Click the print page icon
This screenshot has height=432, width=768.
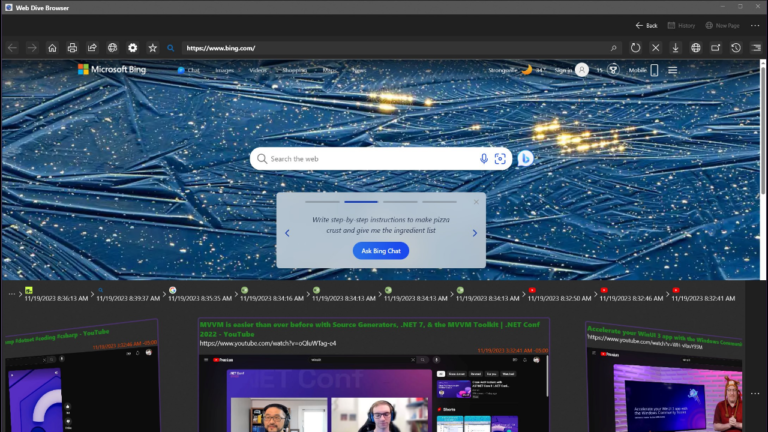(72, 48)
